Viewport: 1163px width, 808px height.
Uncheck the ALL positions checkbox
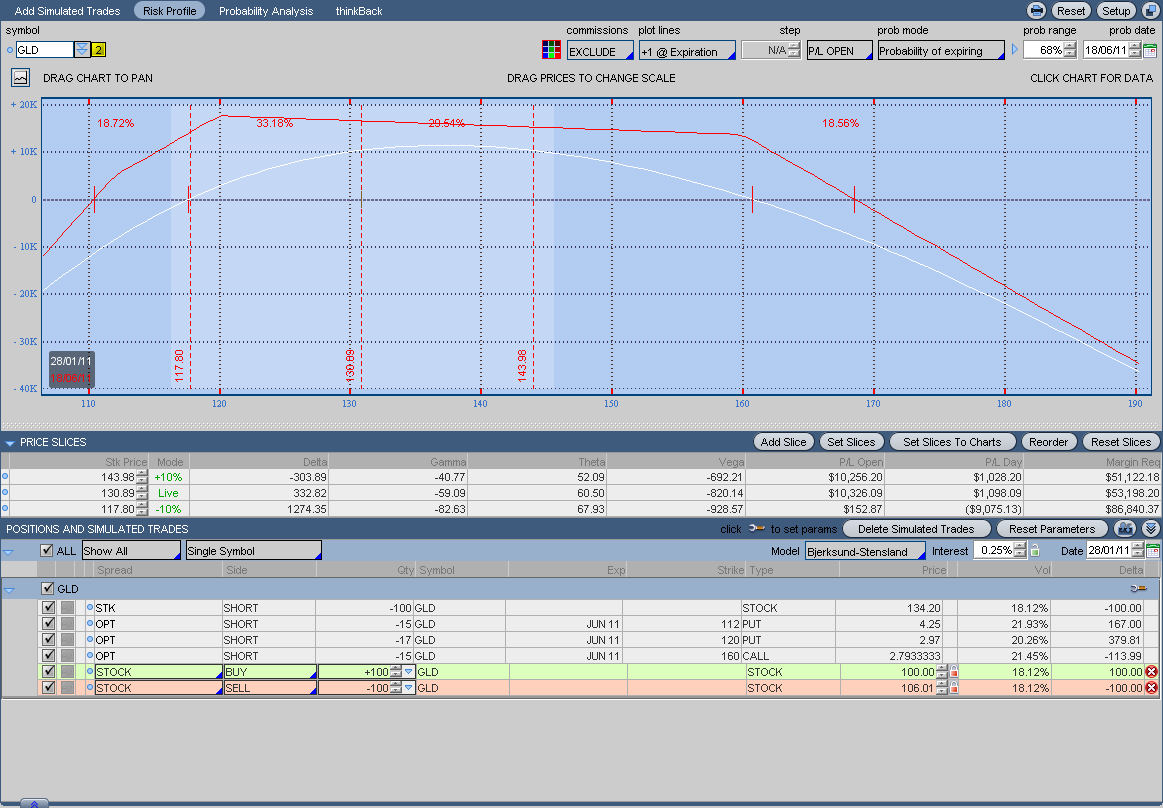(47, 551)
